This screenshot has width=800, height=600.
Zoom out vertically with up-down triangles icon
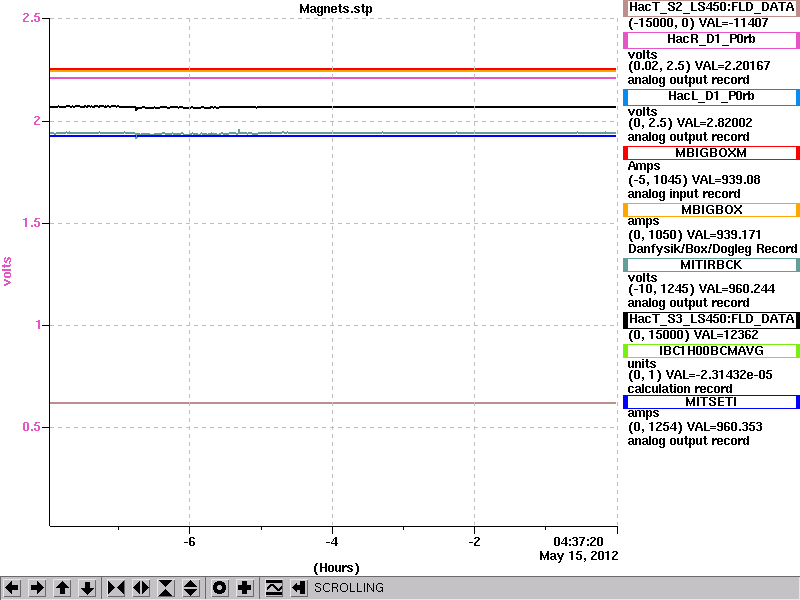[191, 588]
